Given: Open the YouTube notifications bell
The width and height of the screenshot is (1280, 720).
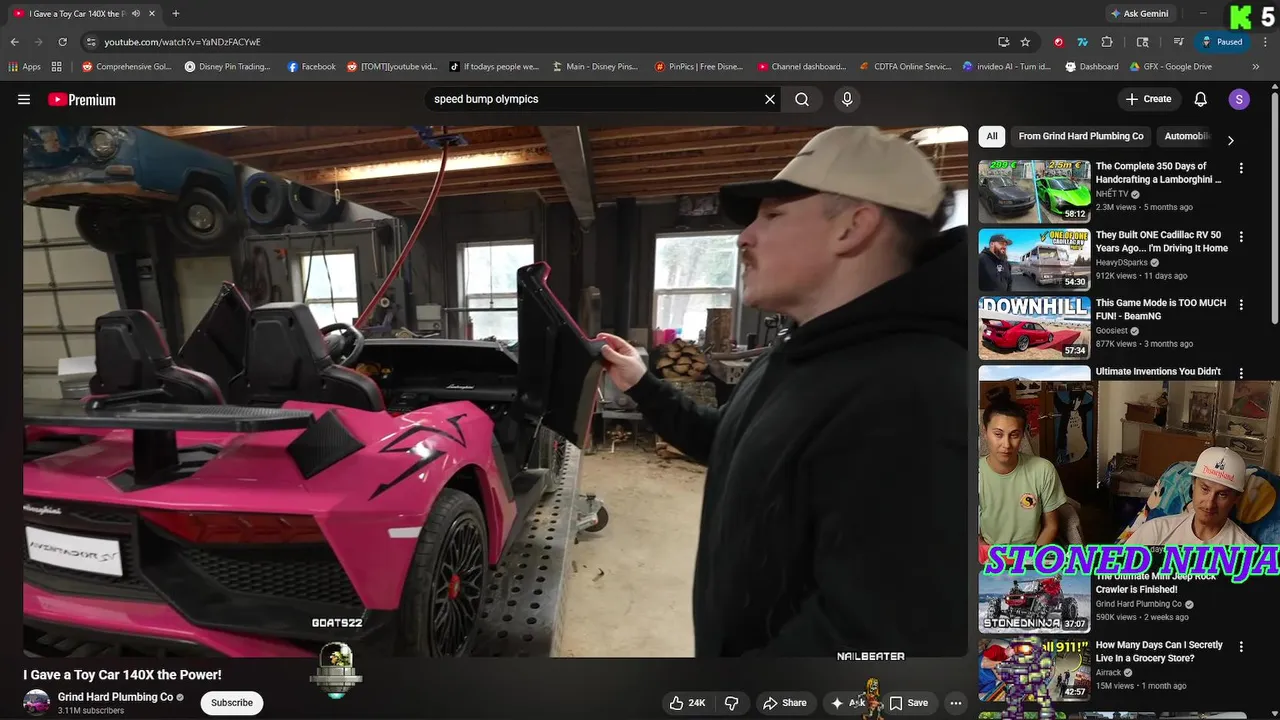Looking at the screenshot, I should [1201, 99].
